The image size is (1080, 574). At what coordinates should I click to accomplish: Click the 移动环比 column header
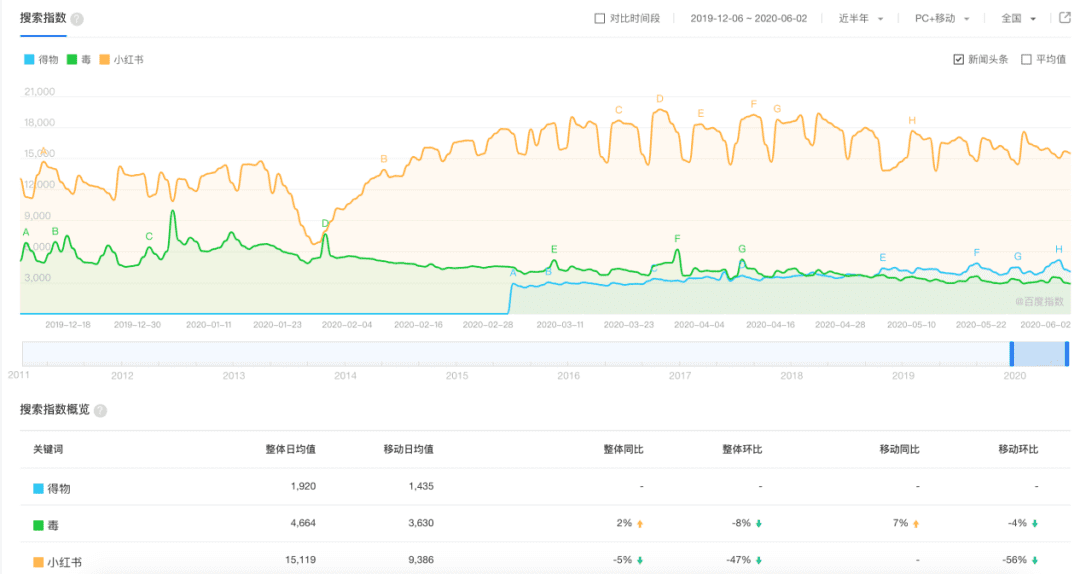click(x=1018, y=449)
